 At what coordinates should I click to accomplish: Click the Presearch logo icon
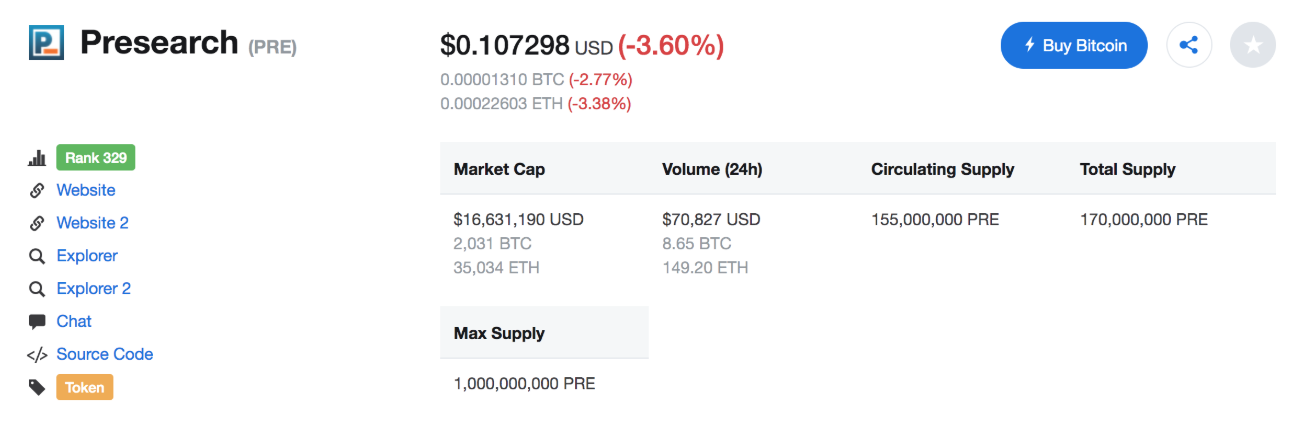(46, 43)
